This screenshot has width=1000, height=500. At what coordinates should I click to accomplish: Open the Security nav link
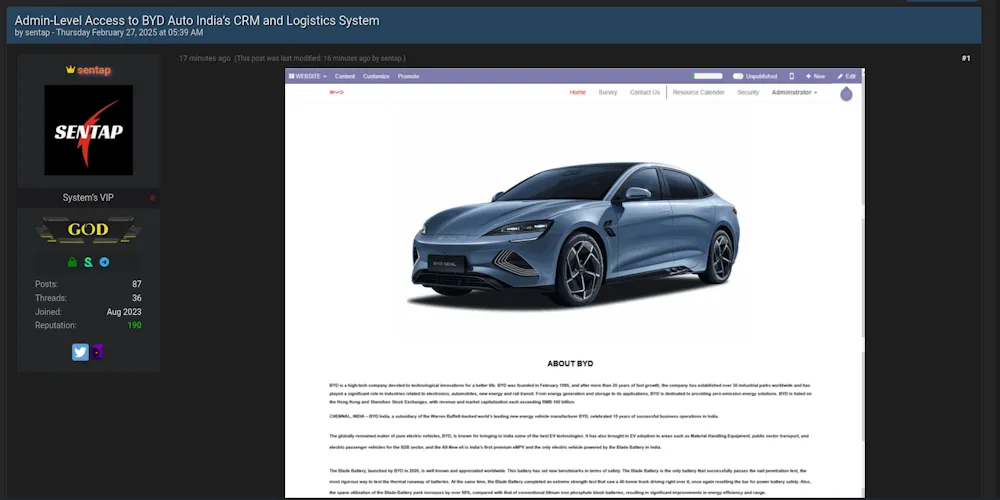pos(748,92)
